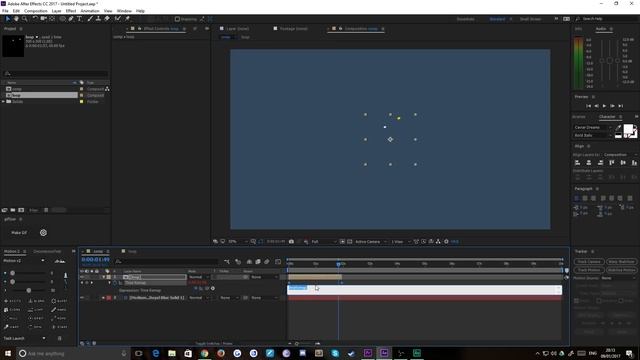Toggle visibility of Medium Royal Blue Solid layer
Viewport: 640px width, 360px height.
coord(82,298)
